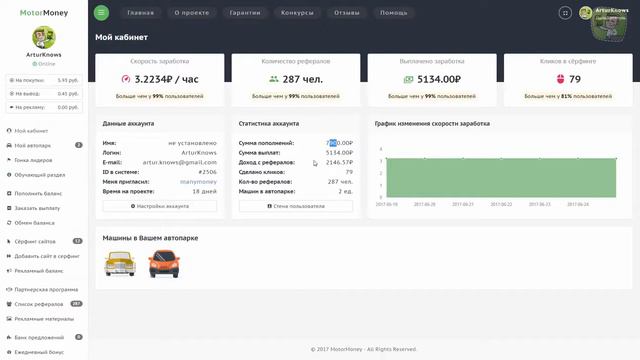Open Добавить сайт в сёрфинг sidebar item
This screenshot has height=360, width=640.
pos(47,256)
